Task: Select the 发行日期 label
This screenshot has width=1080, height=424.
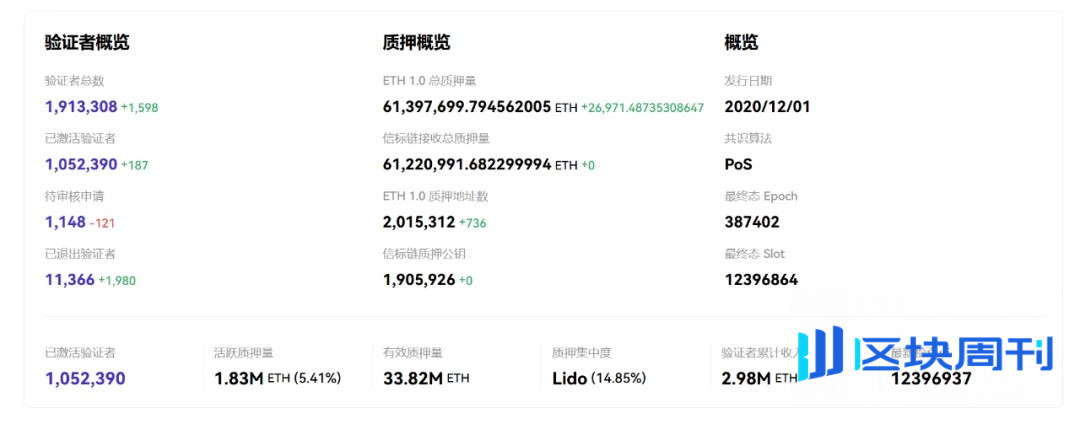Action: [748, 81]
